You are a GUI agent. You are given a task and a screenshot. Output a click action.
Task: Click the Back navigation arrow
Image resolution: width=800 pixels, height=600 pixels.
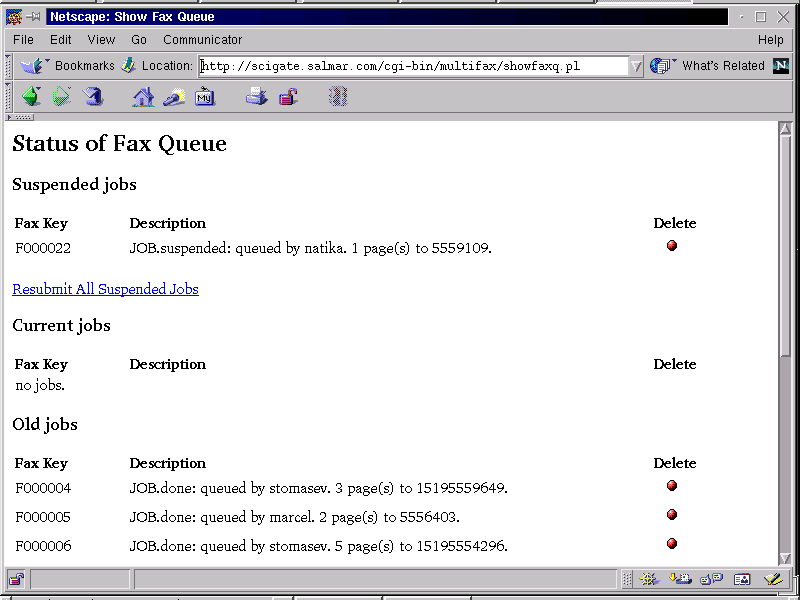click(x=31, y=97)
